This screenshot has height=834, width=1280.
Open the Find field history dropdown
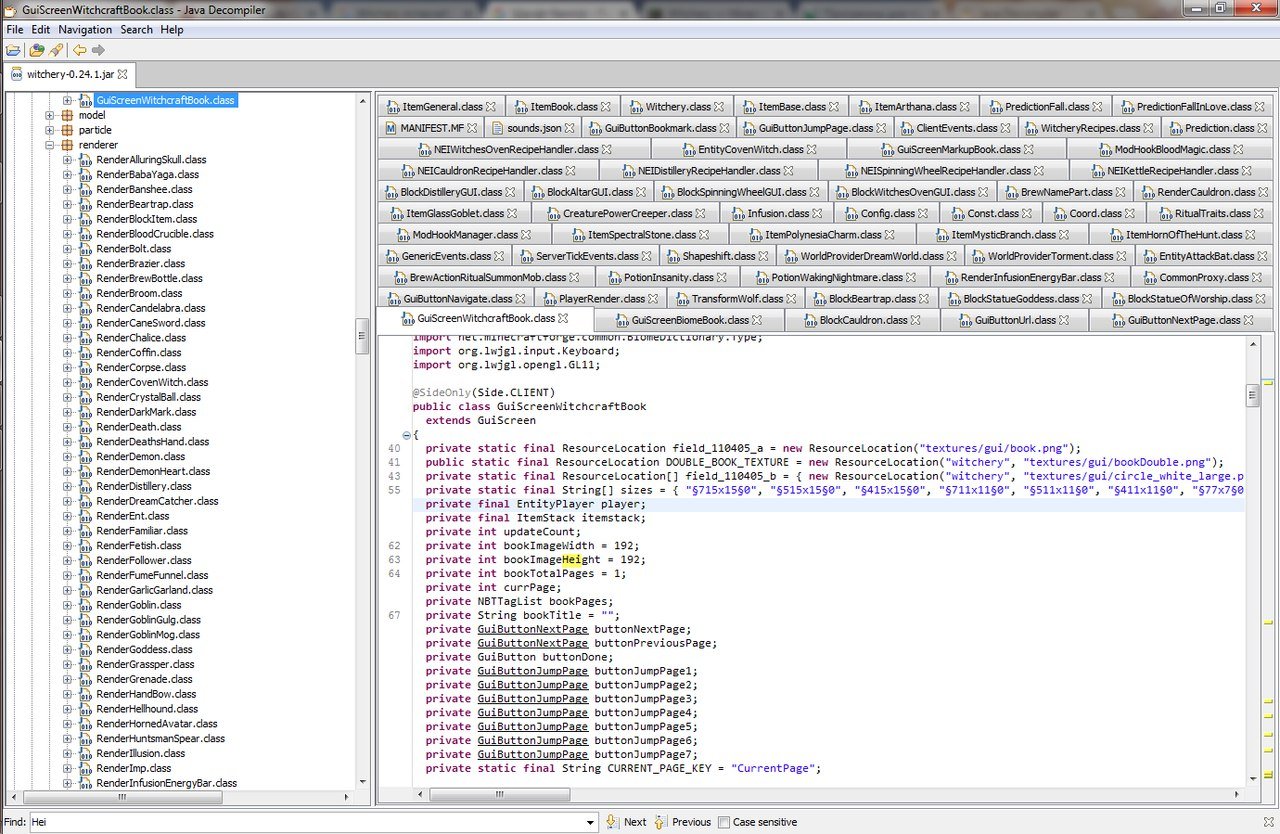(590, 822)
